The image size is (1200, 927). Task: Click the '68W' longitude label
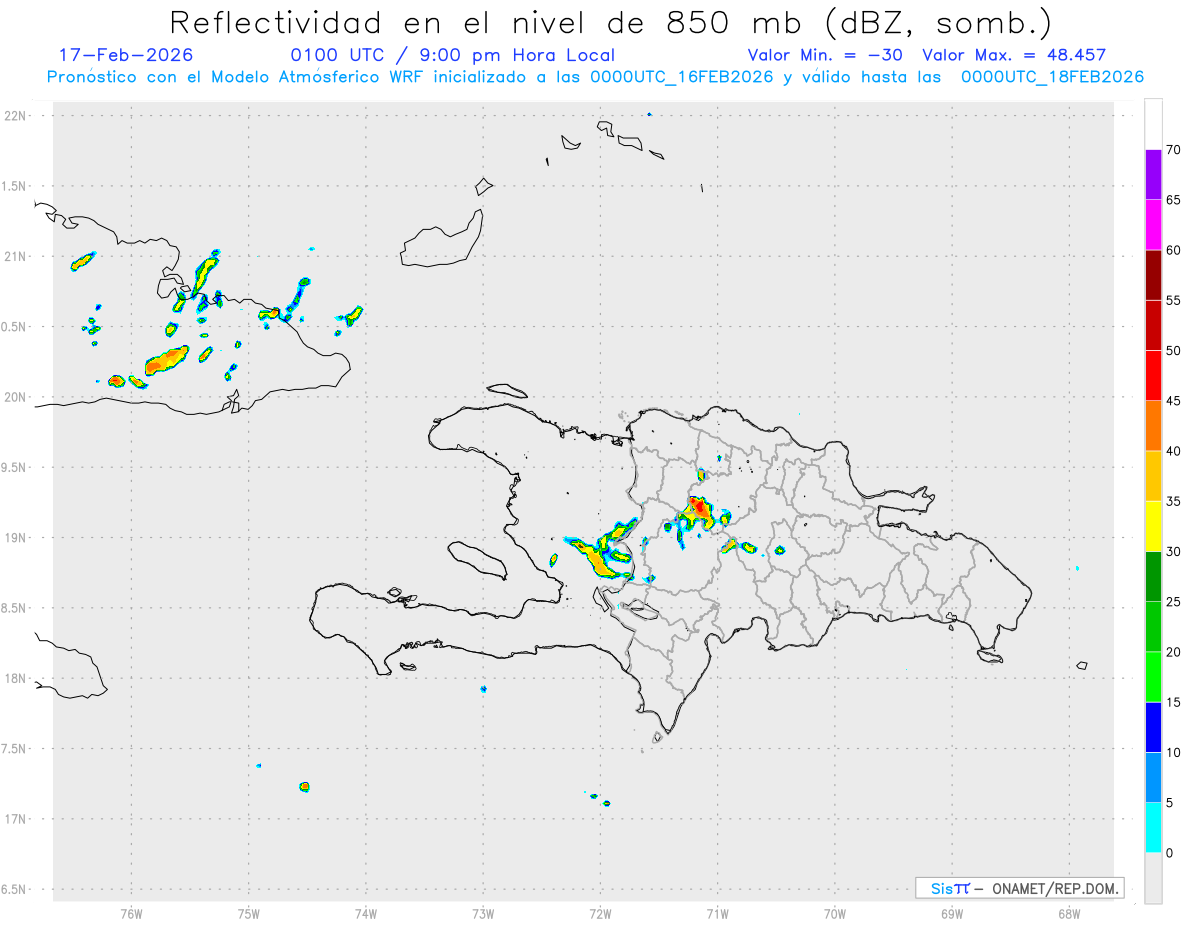[x=1069, y=914]
